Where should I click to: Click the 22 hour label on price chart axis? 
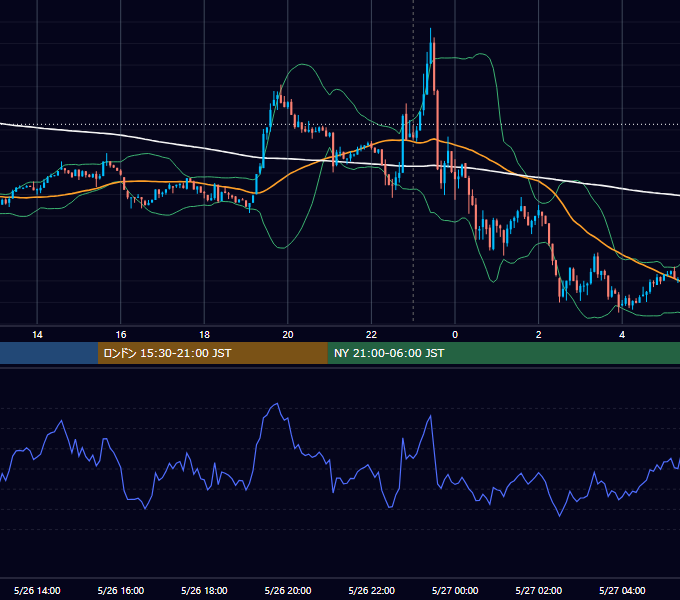pyautogui.click(x=372, y=335)
